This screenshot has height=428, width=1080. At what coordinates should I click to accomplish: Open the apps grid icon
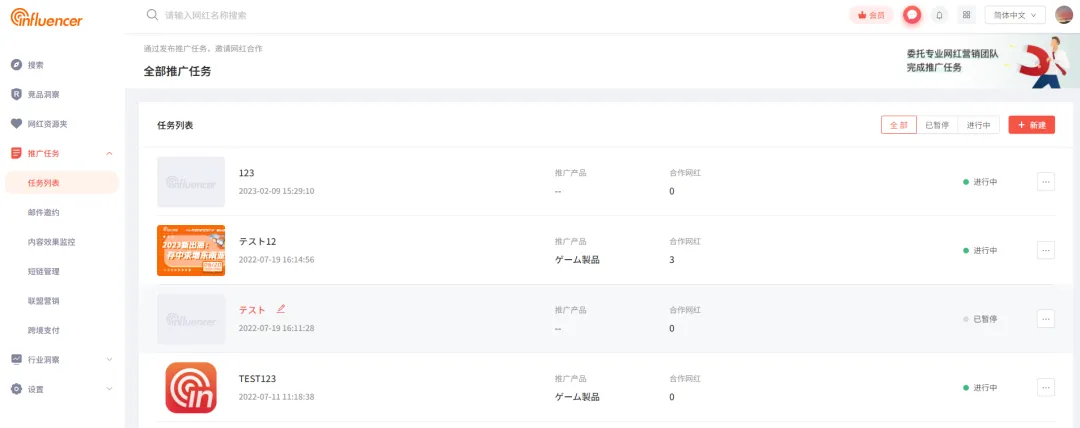[967, 15]
